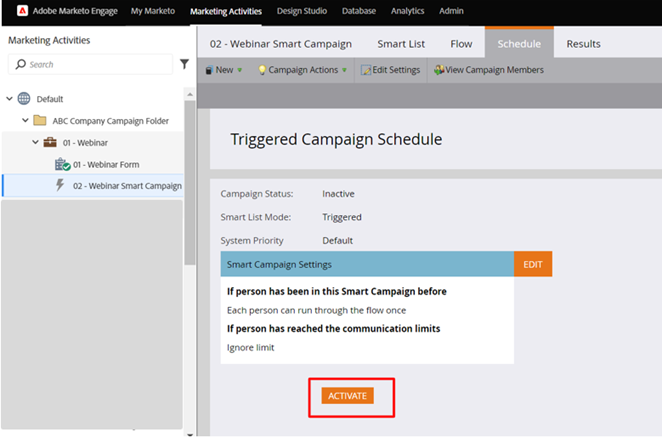This screenshot has width=662, height=438.
Task: Open the Admin section
Action: tap(451, 11)
